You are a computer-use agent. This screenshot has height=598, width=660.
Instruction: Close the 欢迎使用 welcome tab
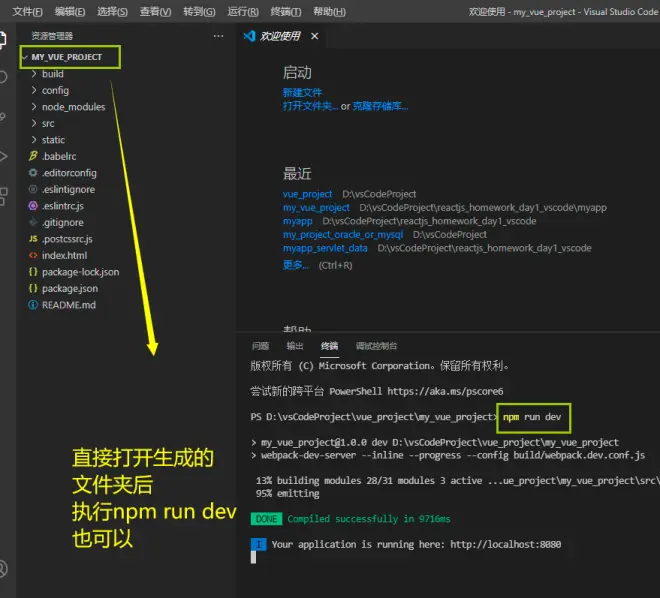click(314, 36)
